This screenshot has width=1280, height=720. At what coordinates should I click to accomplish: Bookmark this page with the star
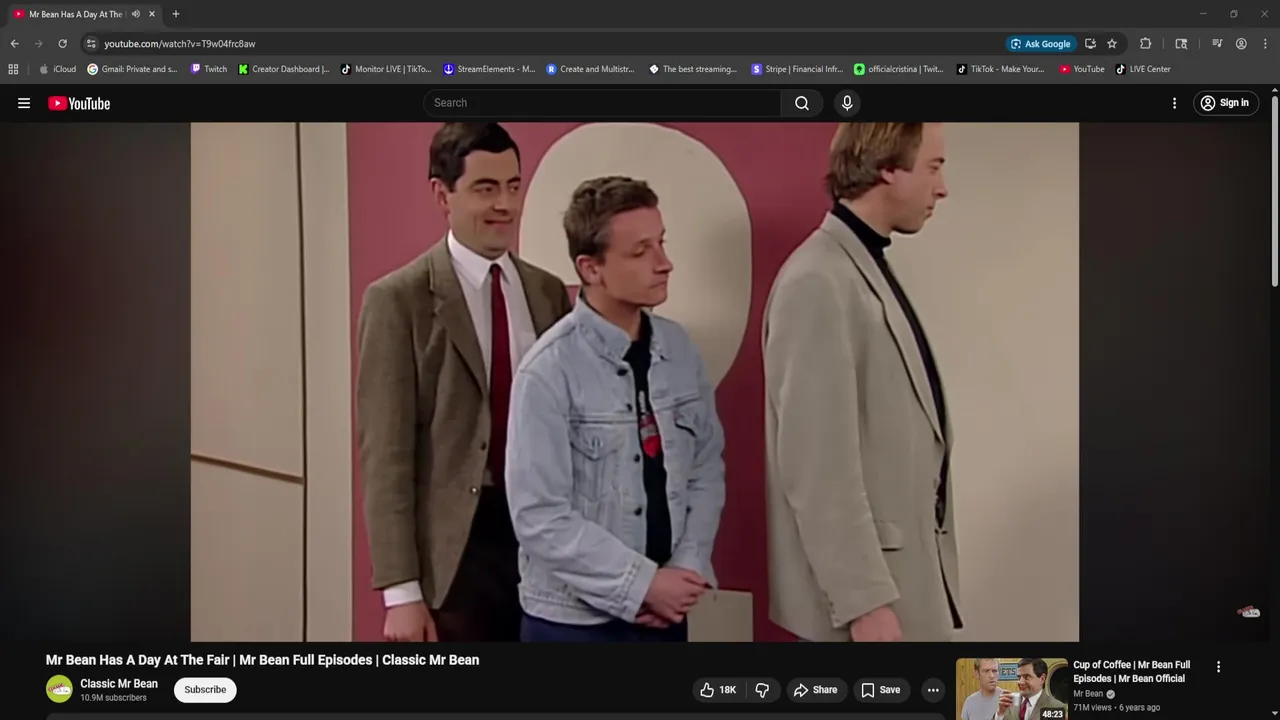1112,44
